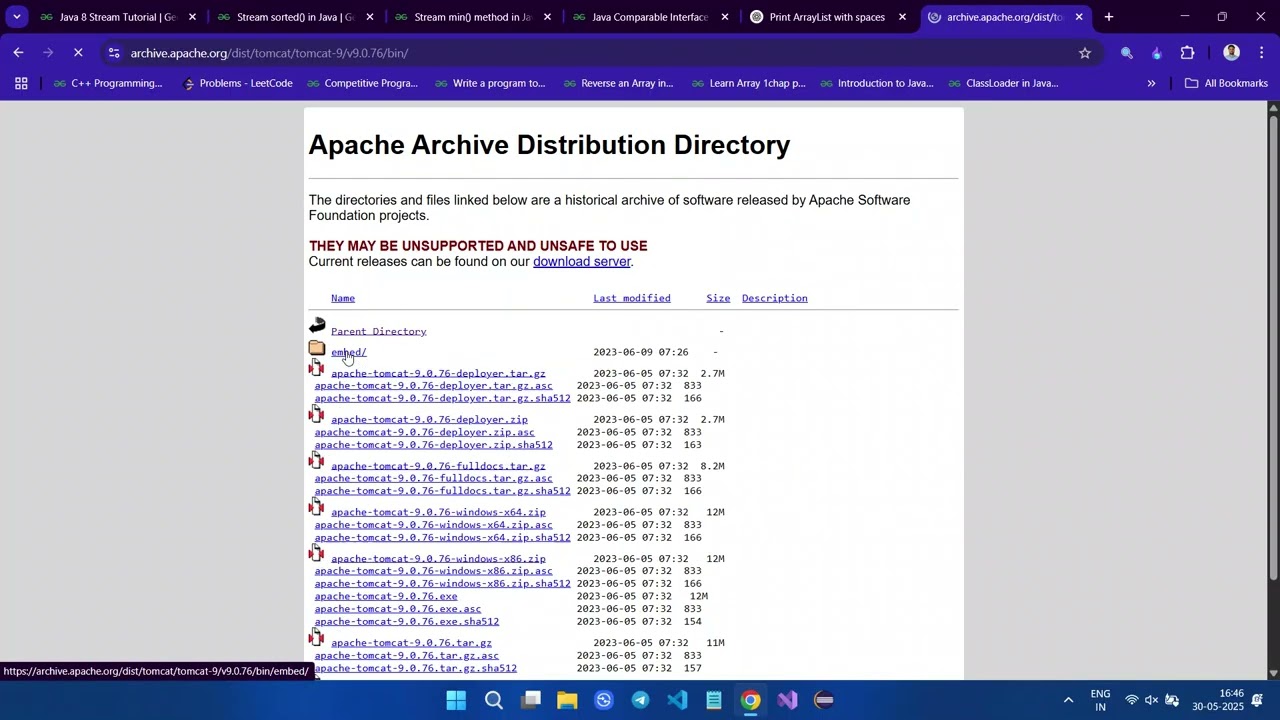This screenshot has height=720, width=1280.
Task: Select the archive.apache.org tab
Action: point(995,17)
